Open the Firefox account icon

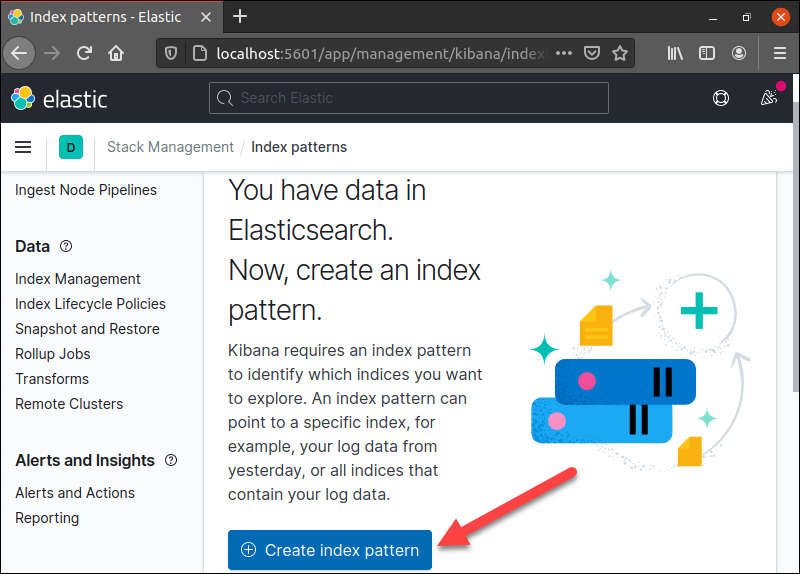739,53
